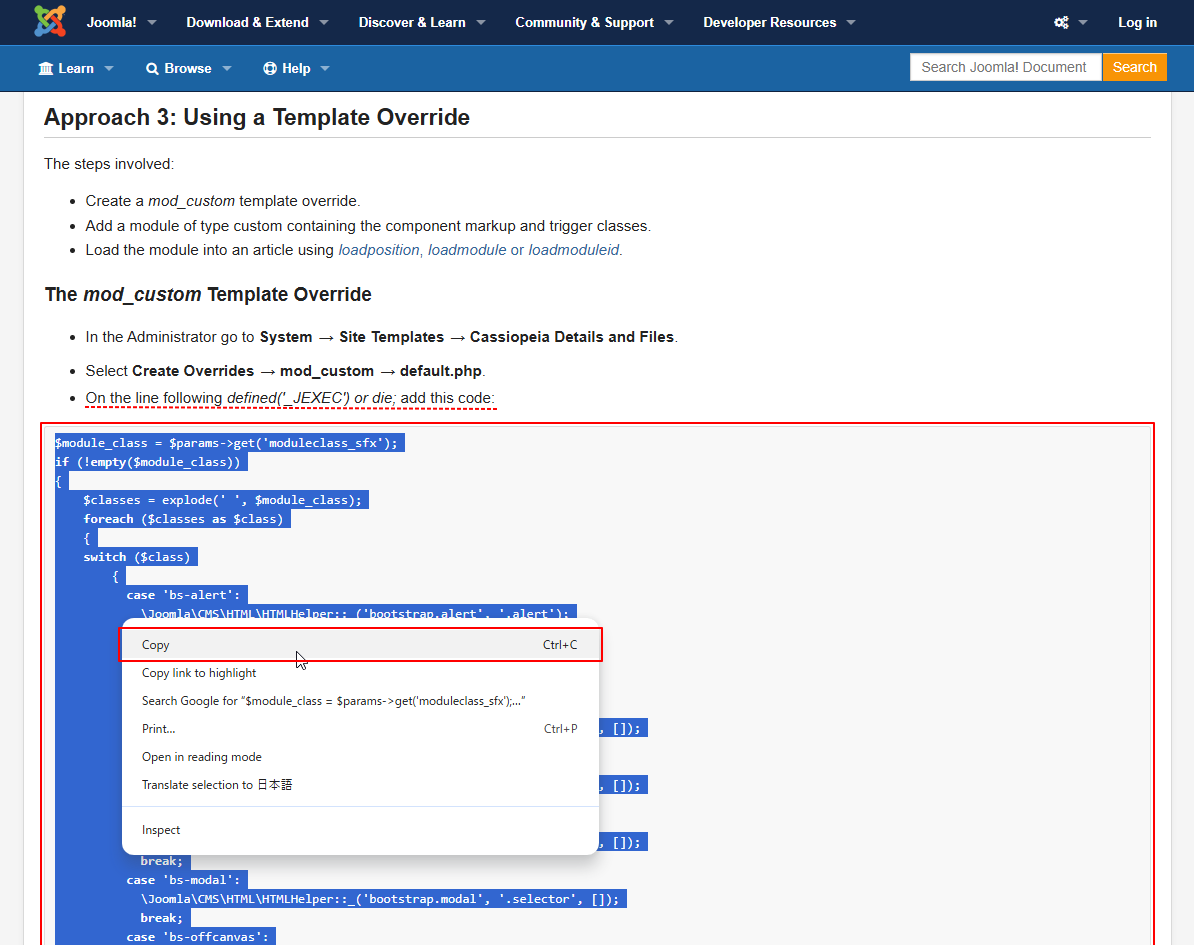The height and width of the screenshot is (945, 1194).
Task: Click Inspect in the context menu
Action: pyautogui.click(x=161, y=830)
